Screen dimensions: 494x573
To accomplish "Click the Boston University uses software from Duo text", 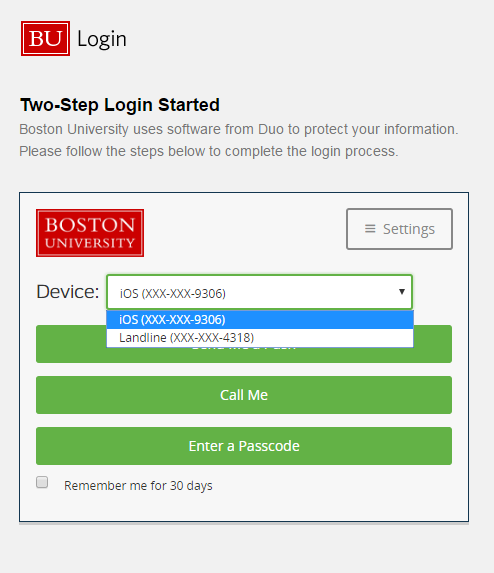I will tap(239, 129).
